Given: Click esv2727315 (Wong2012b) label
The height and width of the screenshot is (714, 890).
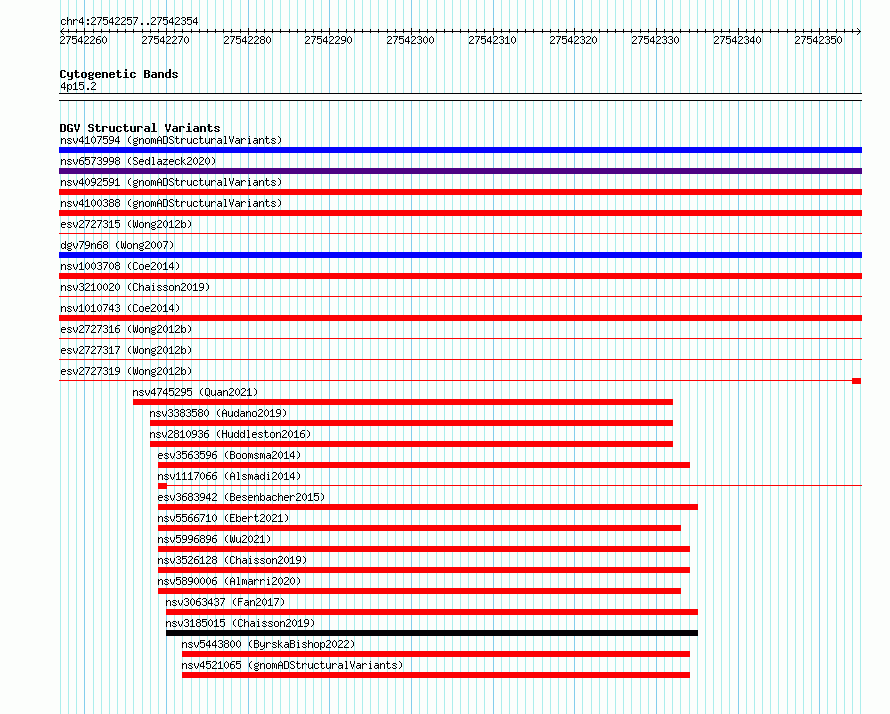Looking at the screenshot, I should coord(126,224).
